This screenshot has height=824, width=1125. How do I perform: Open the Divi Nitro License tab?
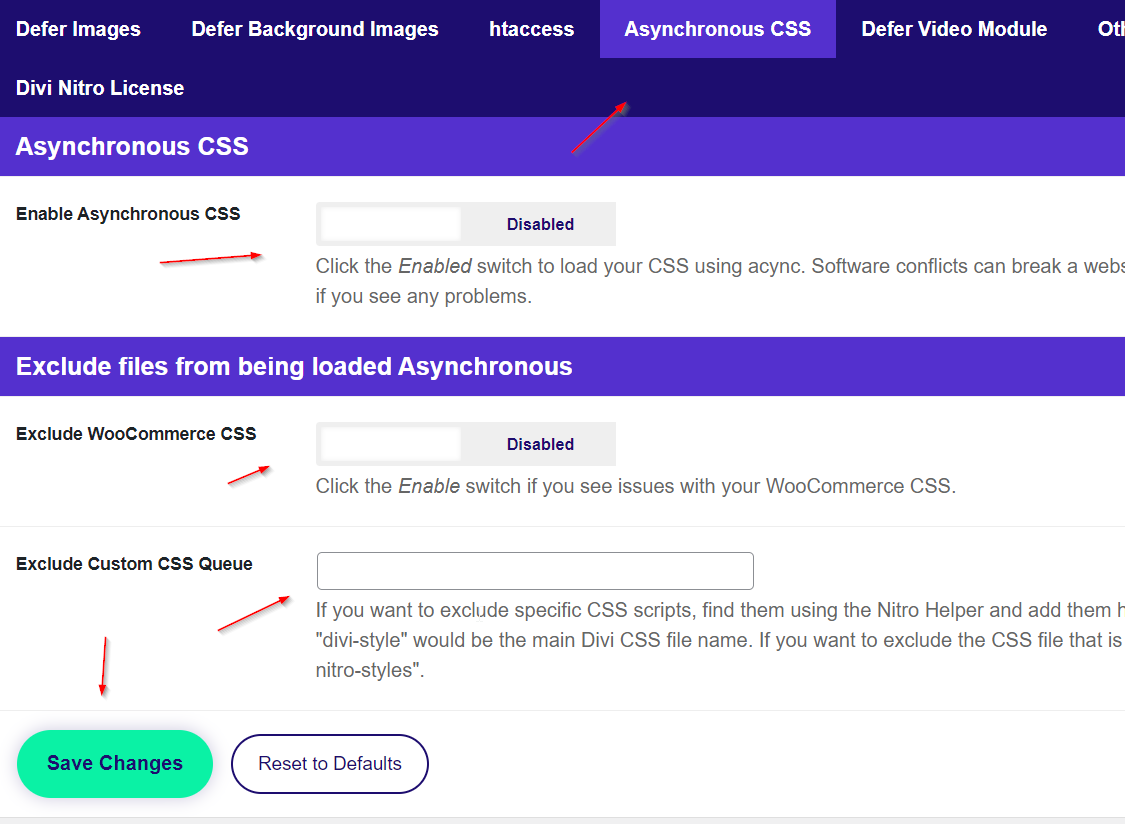coord(99,88)
